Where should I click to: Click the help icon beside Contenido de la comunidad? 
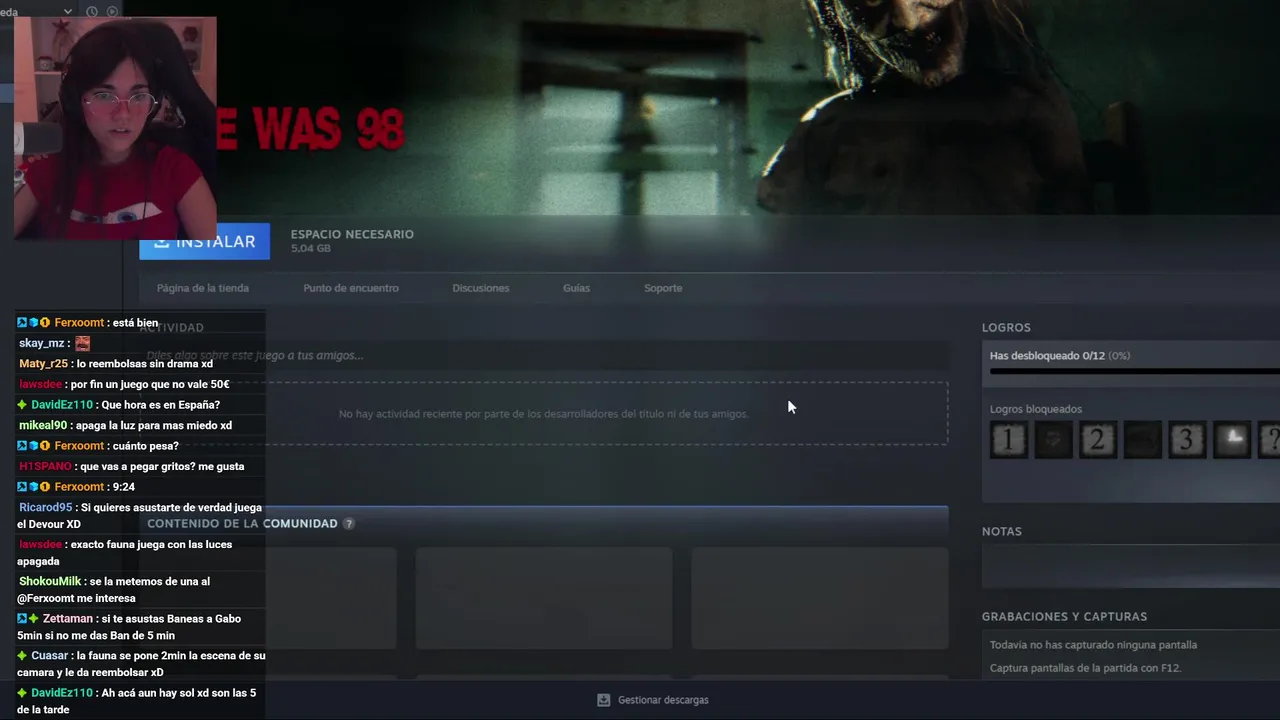click(x=349, y=523)
